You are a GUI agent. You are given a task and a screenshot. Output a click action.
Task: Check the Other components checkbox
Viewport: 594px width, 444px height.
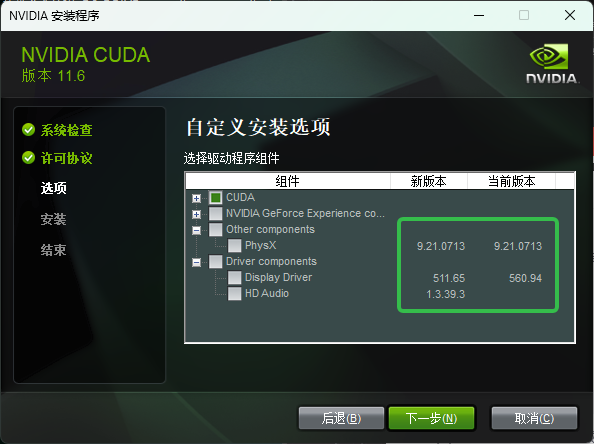(216, 230)
